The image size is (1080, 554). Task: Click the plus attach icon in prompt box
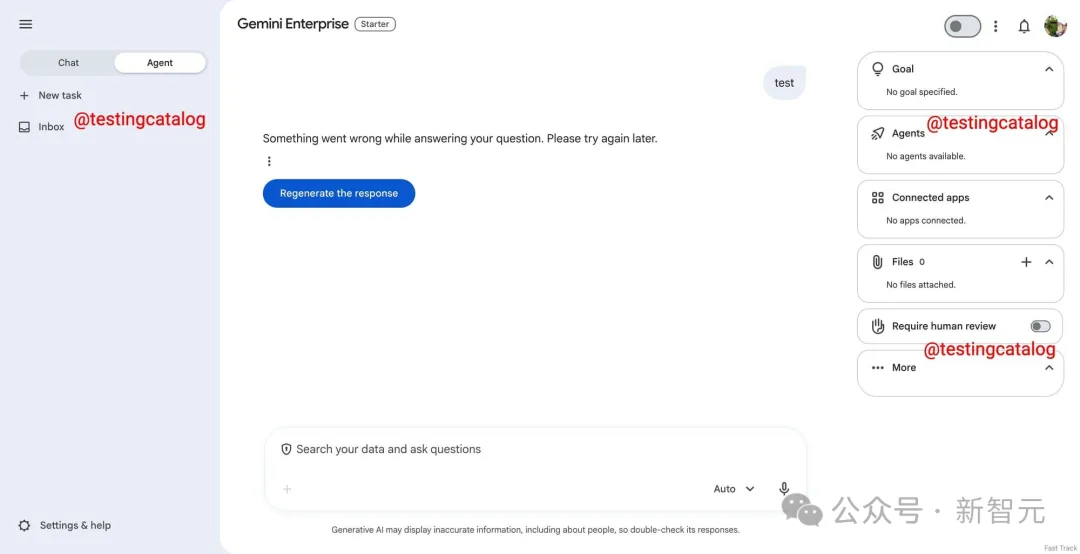[287, 489]
